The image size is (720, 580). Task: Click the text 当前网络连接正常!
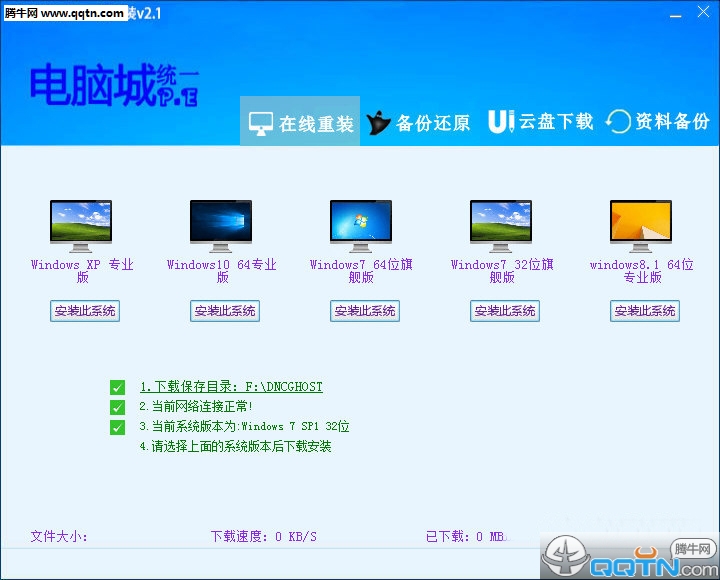(x=196, y=406)
